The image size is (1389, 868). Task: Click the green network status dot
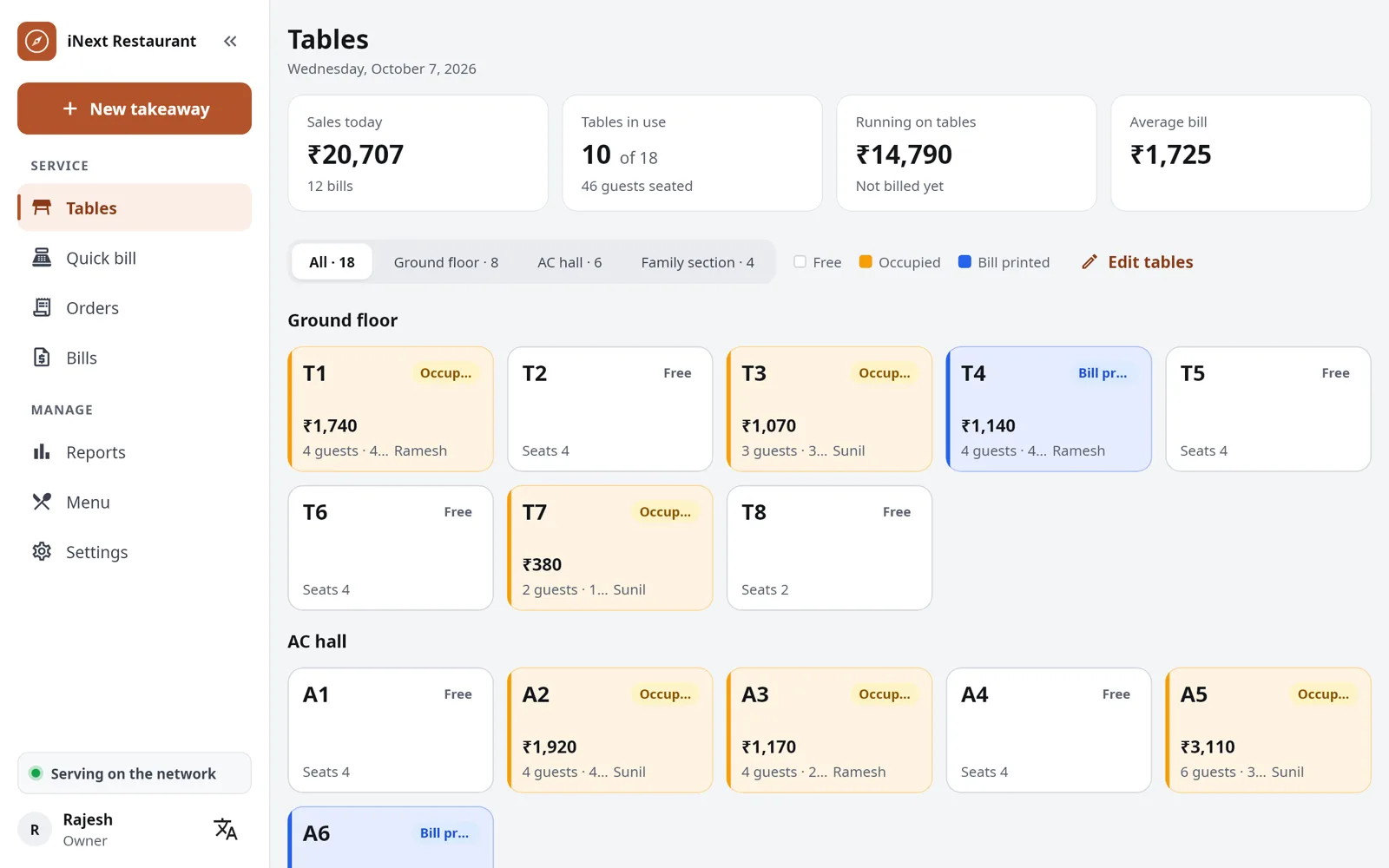point(36,773)
